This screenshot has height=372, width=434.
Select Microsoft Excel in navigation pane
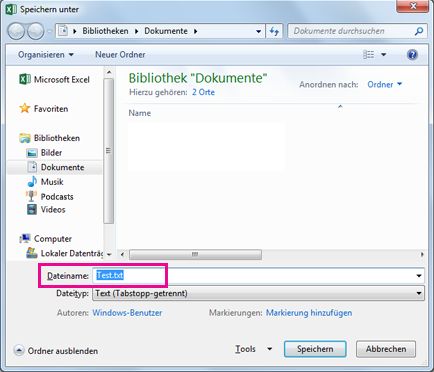55,79
